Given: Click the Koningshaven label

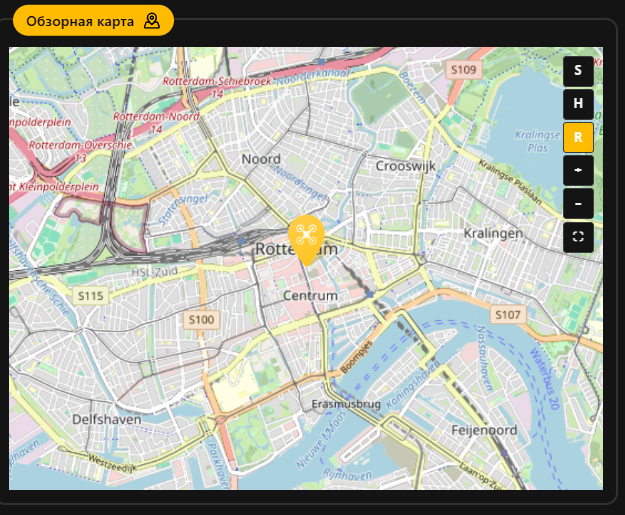Looking at the screenshot, I should tap(413, 384).
